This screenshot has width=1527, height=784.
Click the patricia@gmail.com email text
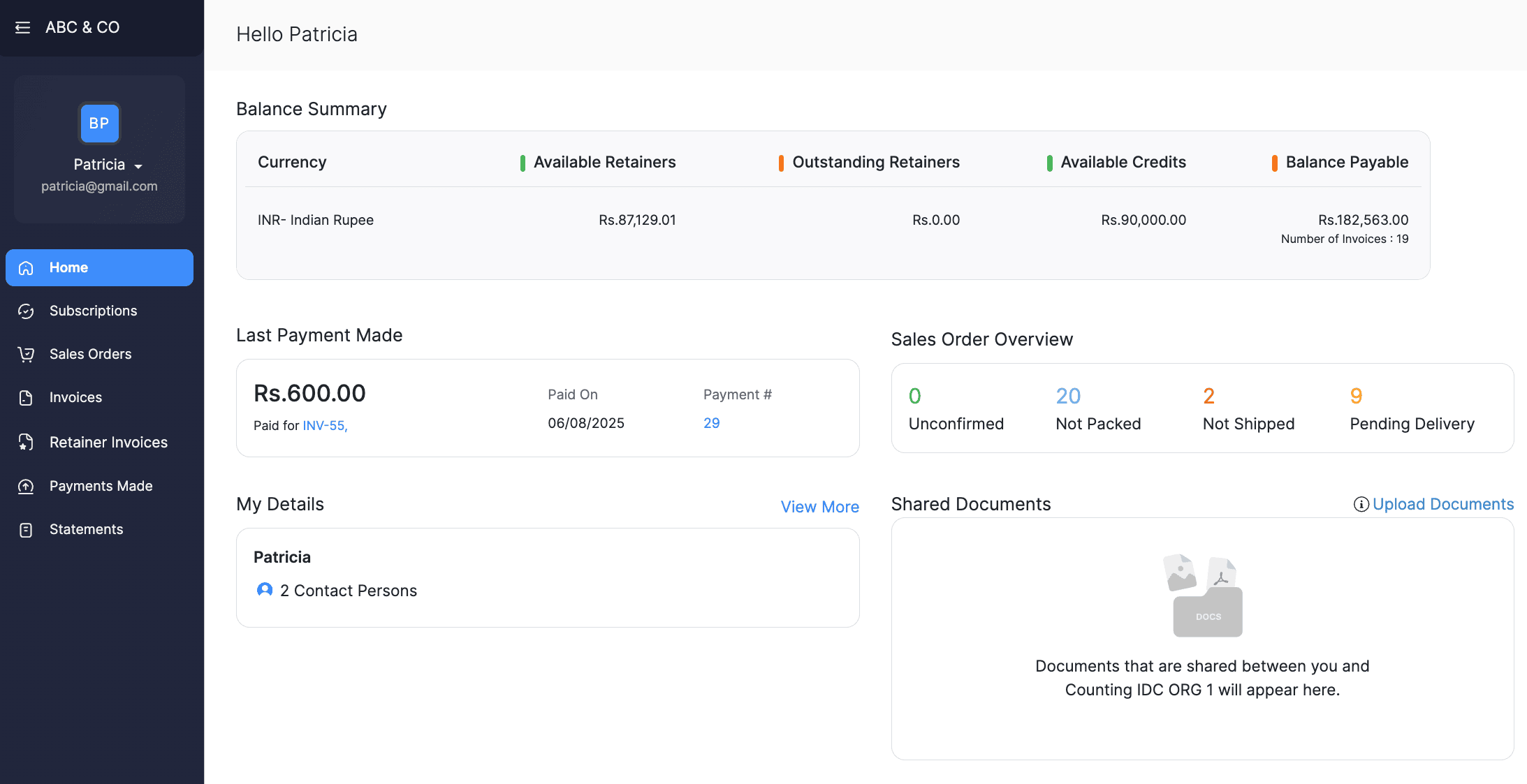point(99,186)
